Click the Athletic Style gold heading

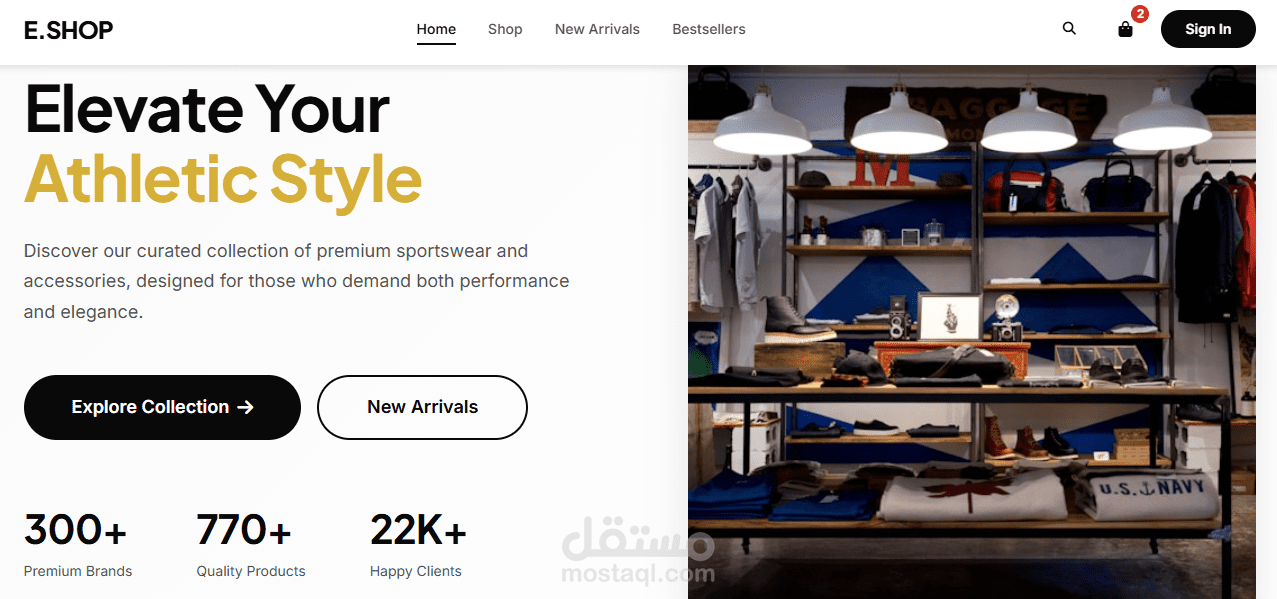point(223,179)
